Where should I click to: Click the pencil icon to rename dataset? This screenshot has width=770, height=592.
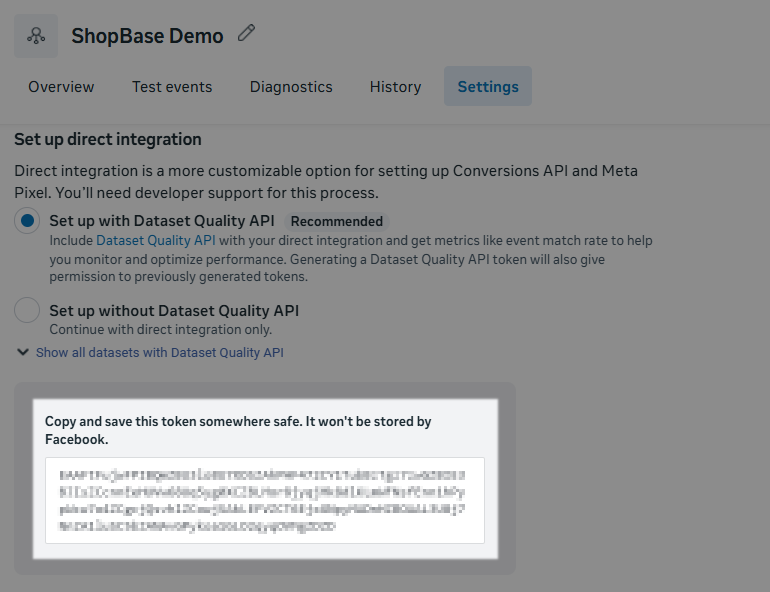(246, 34)
